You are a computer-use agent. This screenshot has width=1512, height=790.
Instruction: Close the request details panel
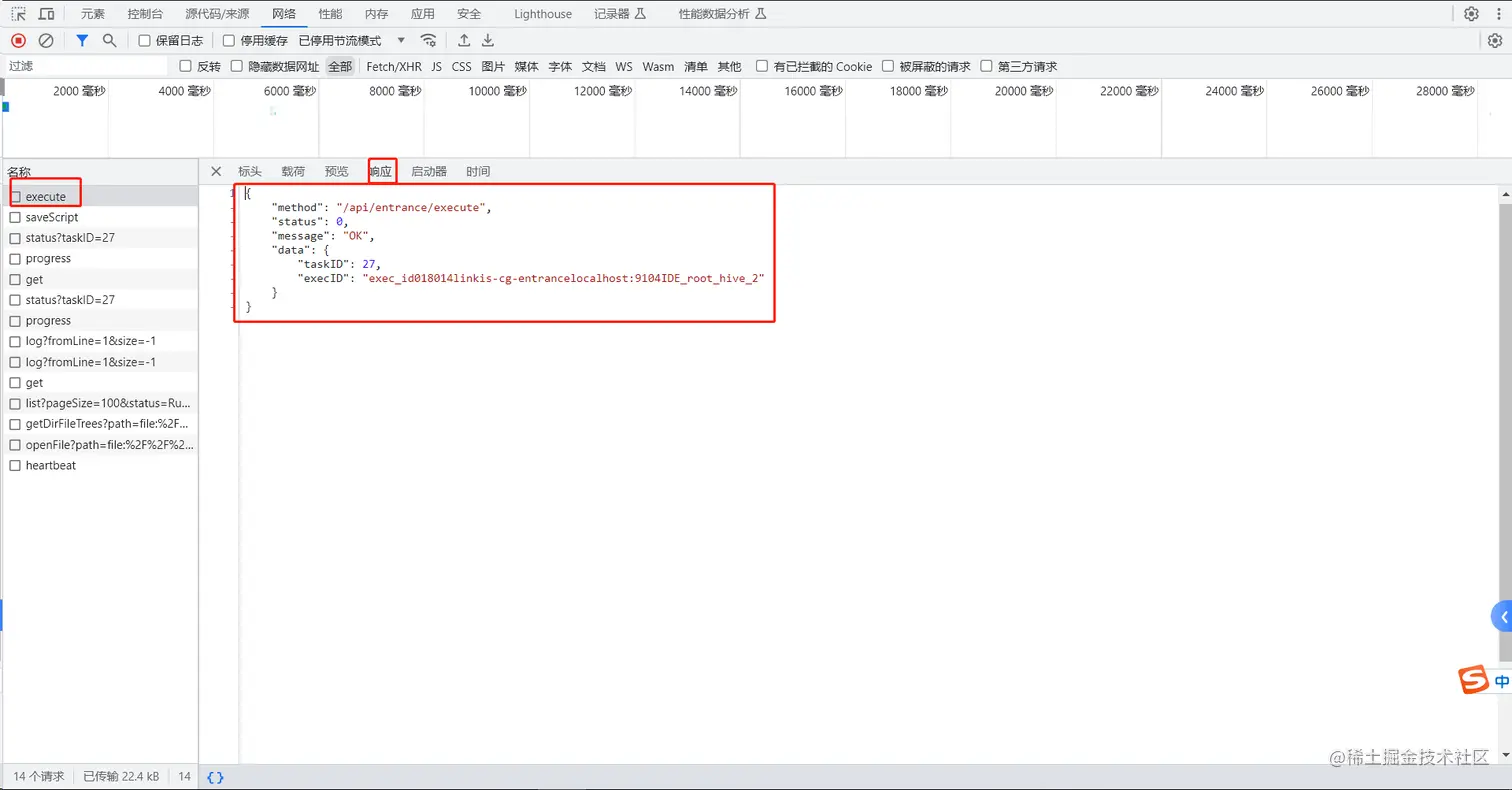(x=216, y=171)
